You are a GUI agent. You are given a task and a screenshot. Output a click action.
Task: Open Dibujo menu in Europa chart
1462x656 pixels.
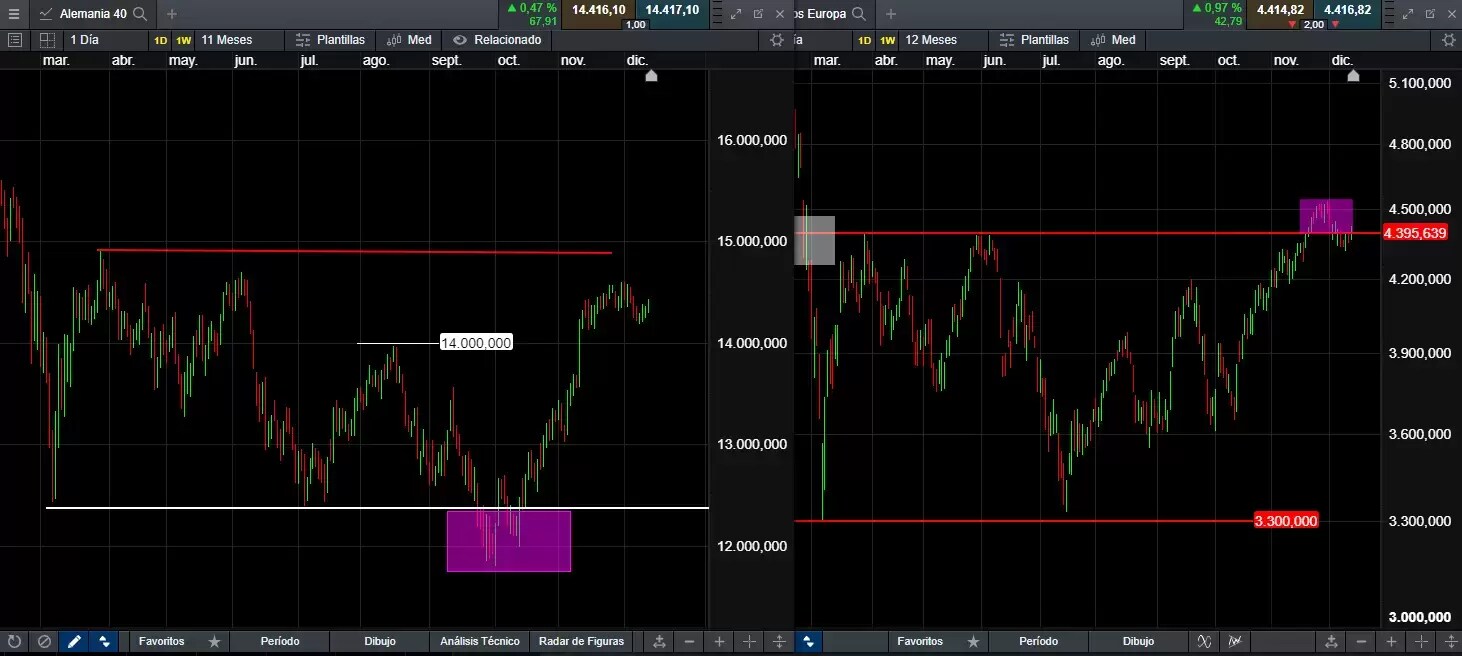point(1138,641)
